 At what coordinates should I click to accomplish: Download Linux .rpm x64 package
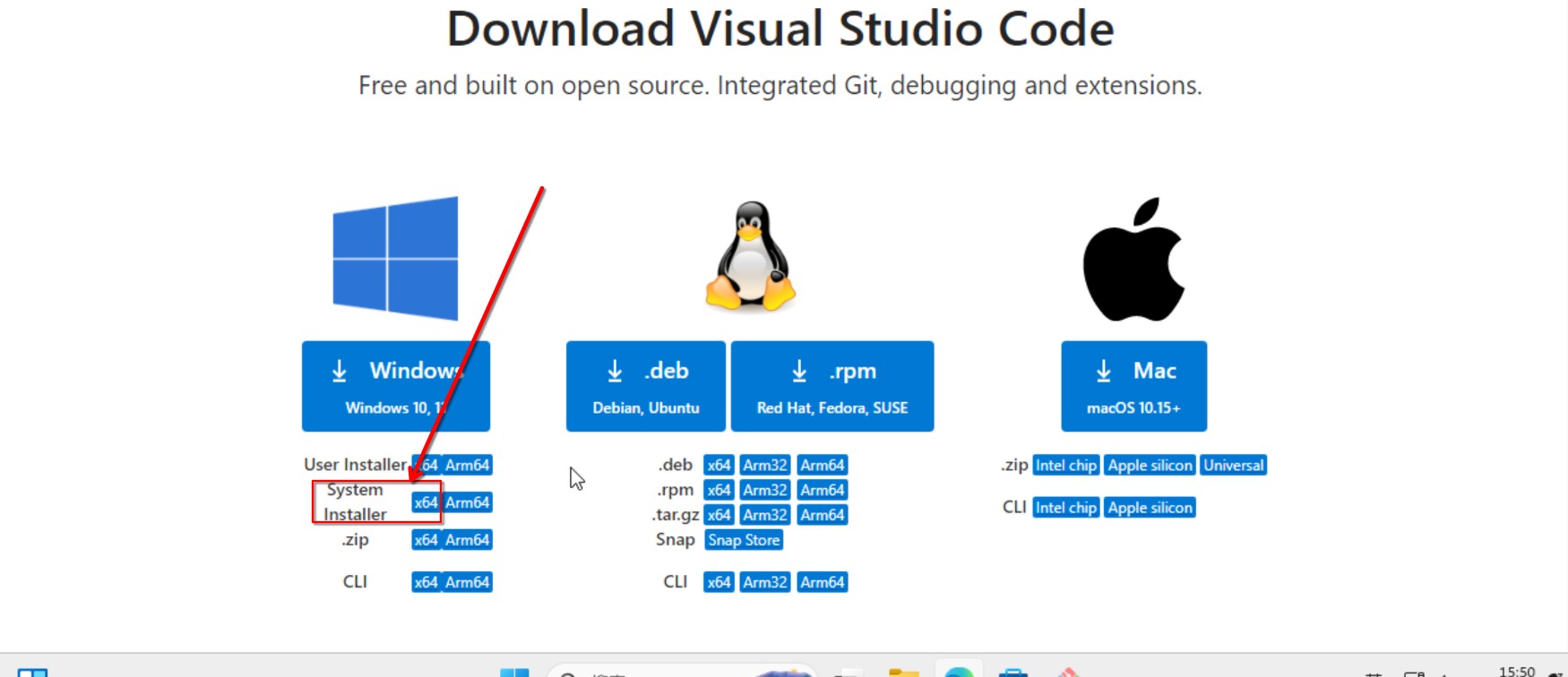click(719, 490)
